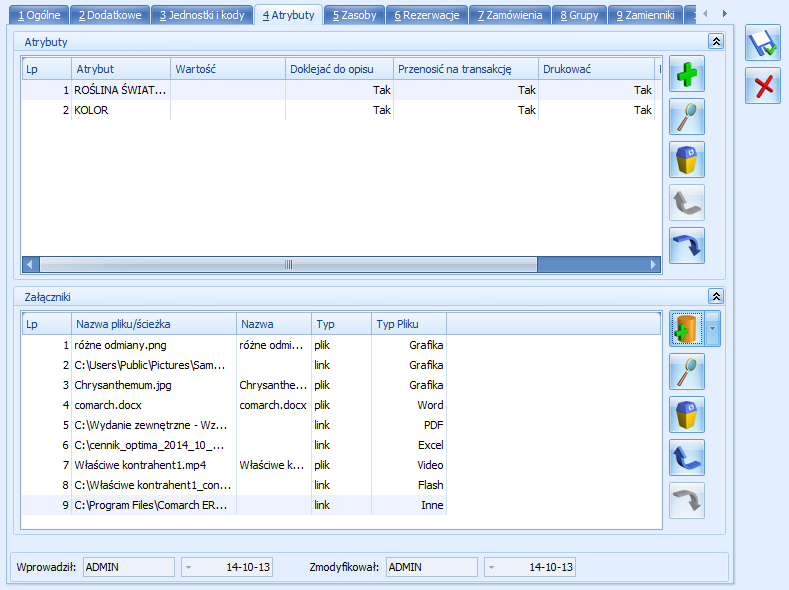The height and width of the screenshot is (590, 789).
Task: Sort by Wartość column header
Action: [x=228, y=69]
